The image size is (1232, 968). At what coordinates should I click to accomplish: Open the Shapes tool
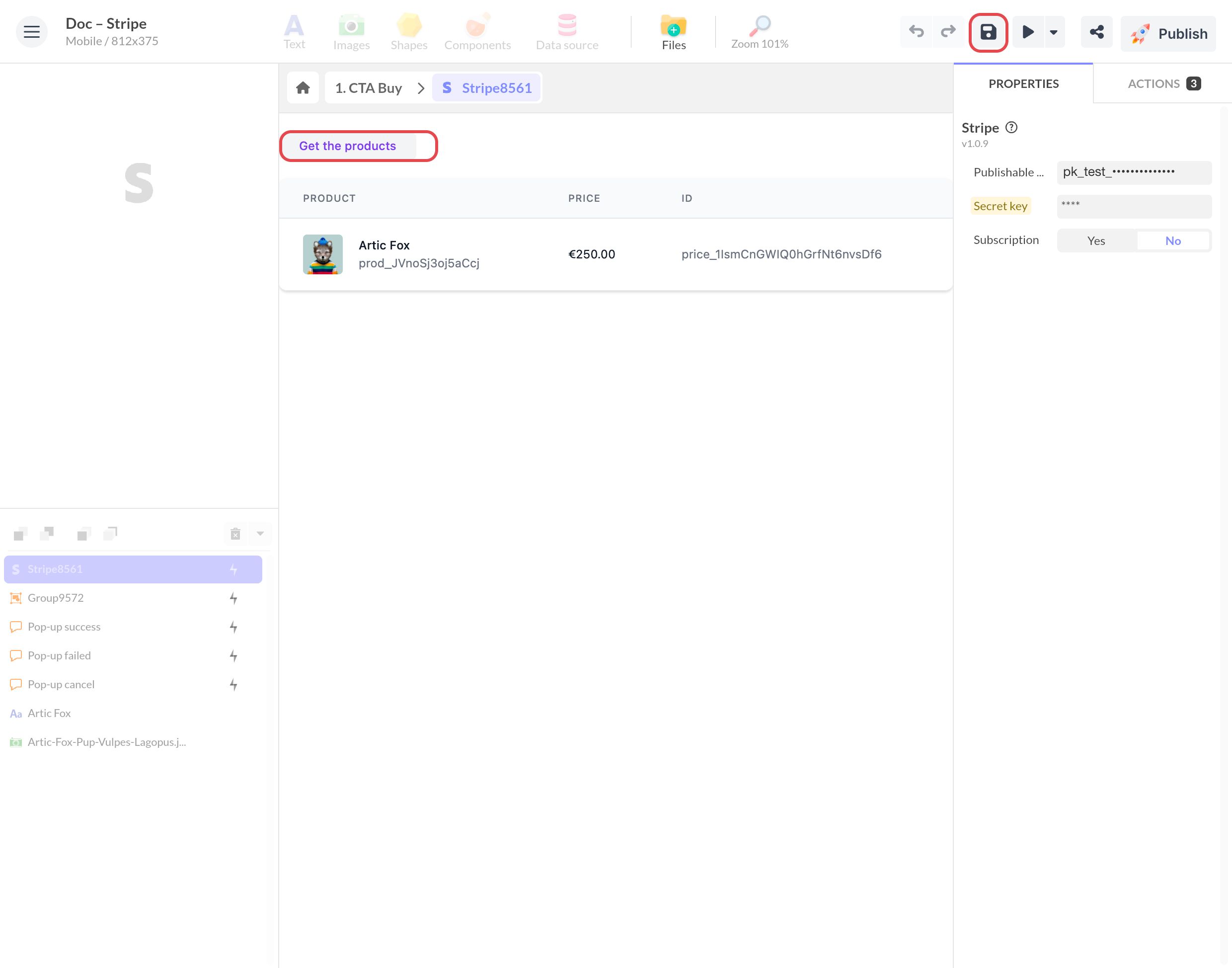pyautogui.click(x=409, y=32)
